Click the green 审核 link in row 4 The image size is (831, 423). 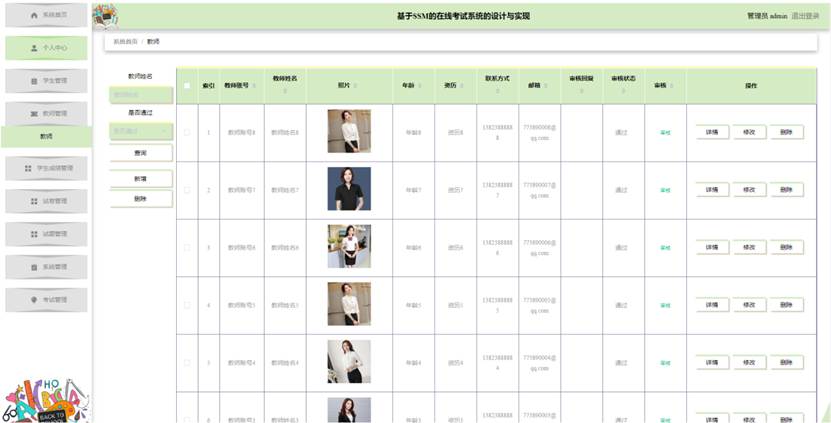point(665,305)
